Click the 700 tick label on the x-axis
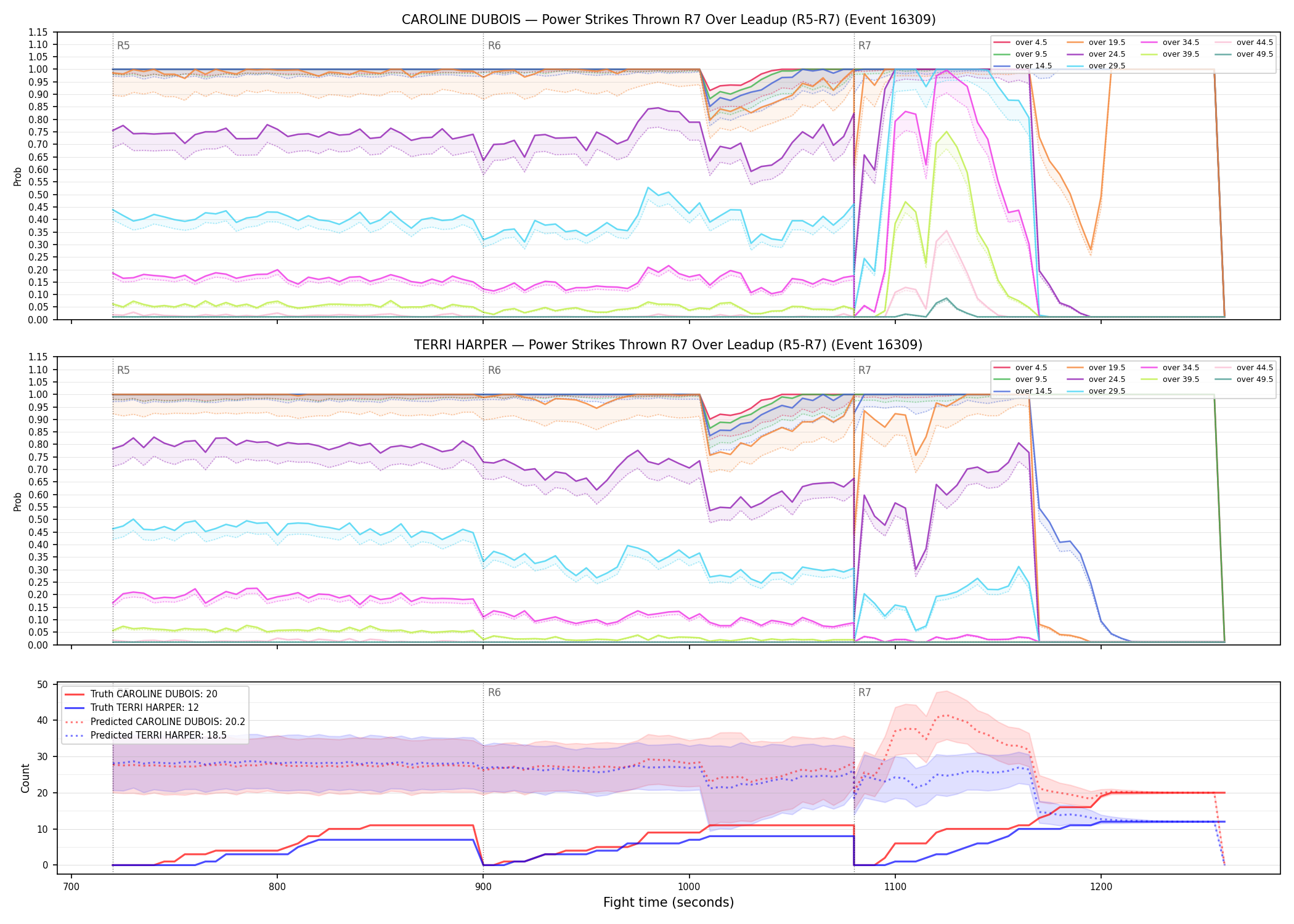The width and height of the screenshot is (1294, 924). click(71, 886)
